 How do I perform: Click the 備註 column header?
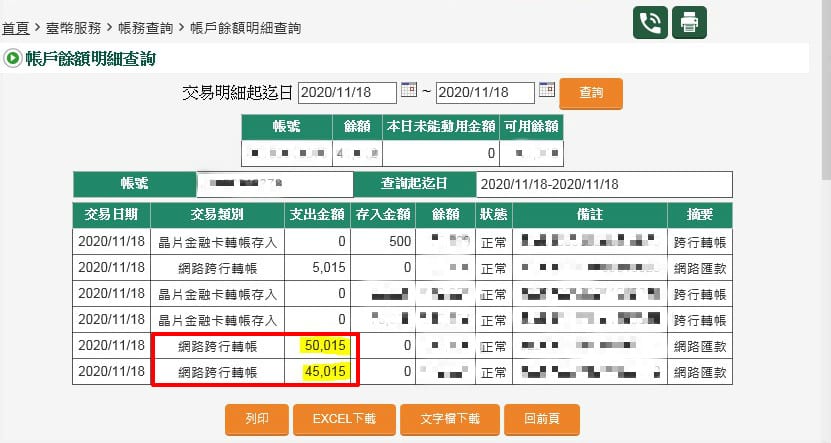(590, 215)
